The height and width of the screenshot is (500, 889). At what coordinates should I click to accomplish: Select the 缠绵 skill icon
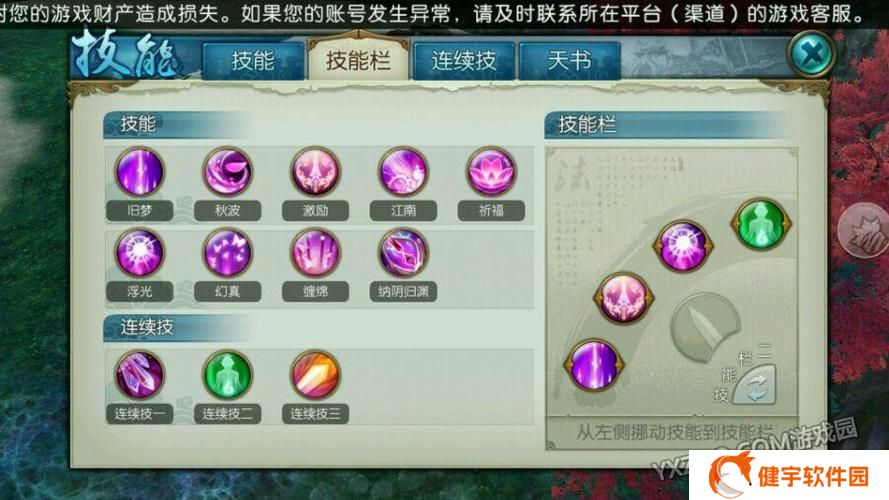[x=315, y=253]
